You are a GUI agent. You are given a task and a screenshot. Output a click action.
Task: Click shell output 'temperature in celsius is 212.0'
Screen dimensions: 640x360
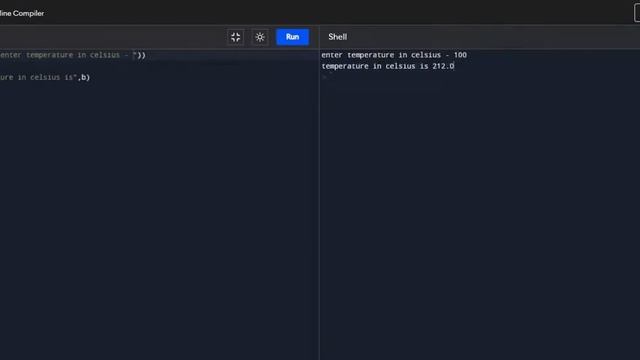point(388,66)
